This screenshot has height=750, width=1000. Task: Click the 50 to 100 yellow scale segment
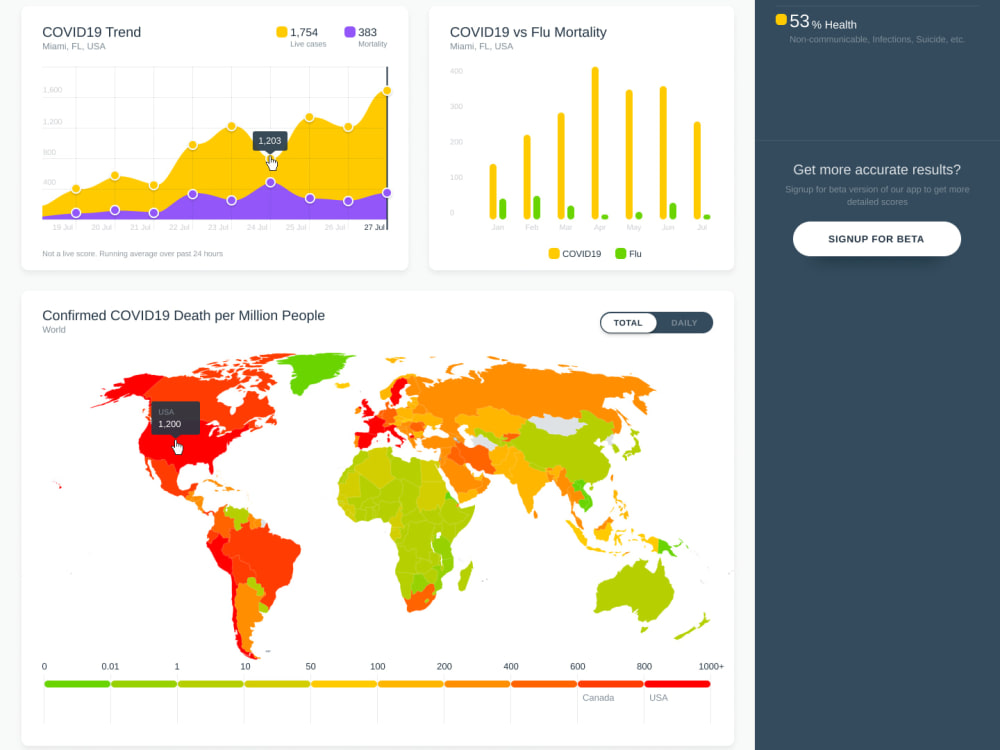pos(344,684)
